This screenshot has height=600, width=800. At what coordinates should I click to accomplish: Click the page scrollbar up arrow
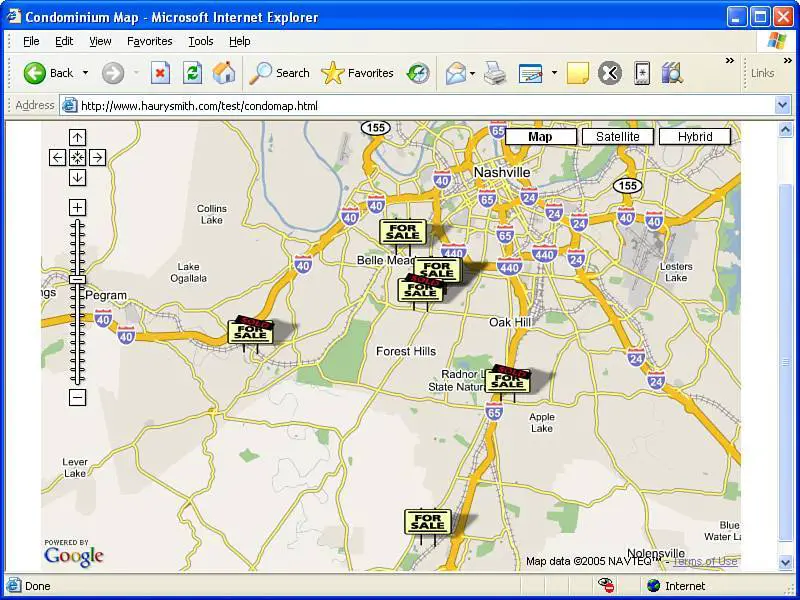coord(785,130)
